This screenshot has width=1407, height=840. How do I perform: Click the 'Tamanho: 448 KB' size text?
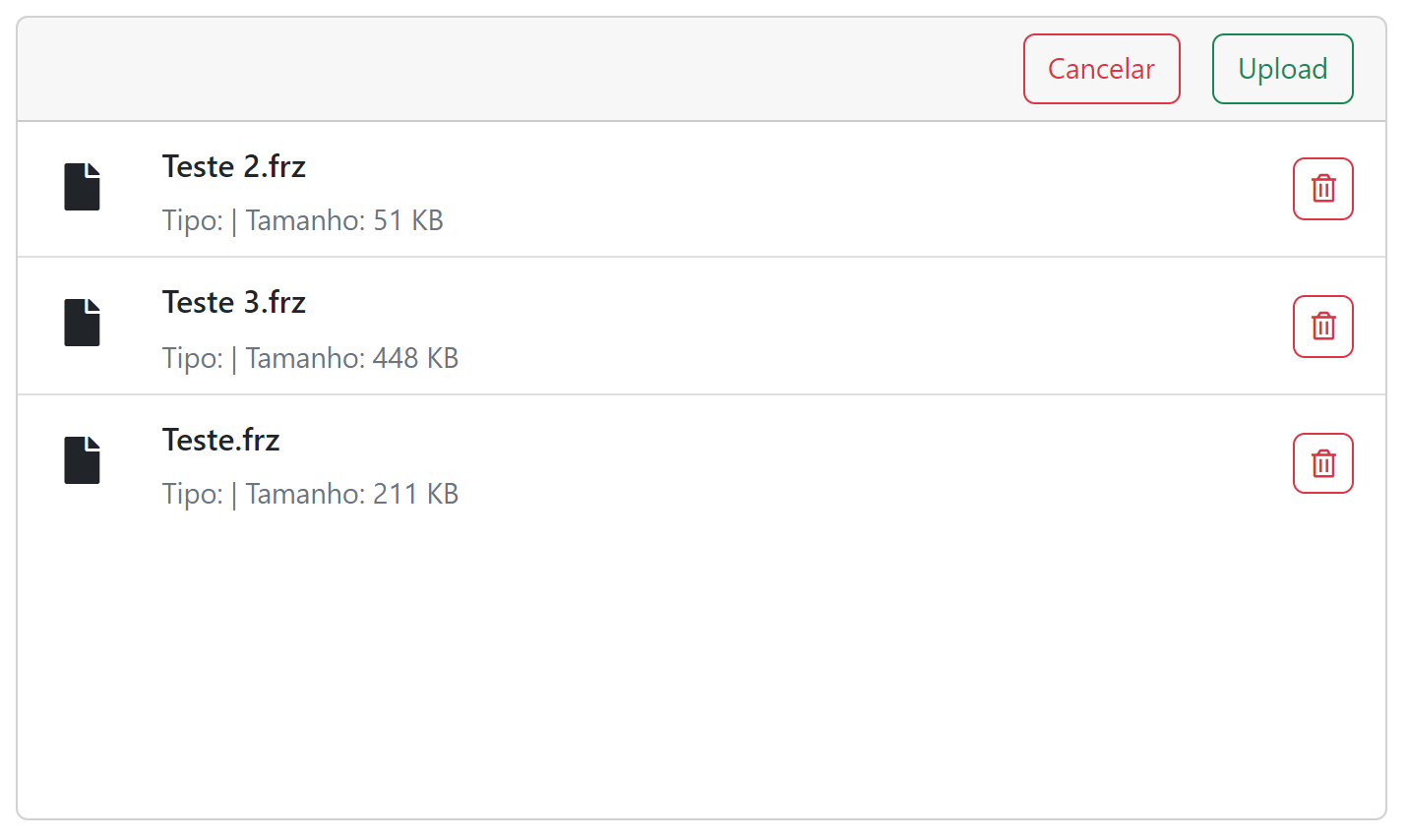pos(352,358)
